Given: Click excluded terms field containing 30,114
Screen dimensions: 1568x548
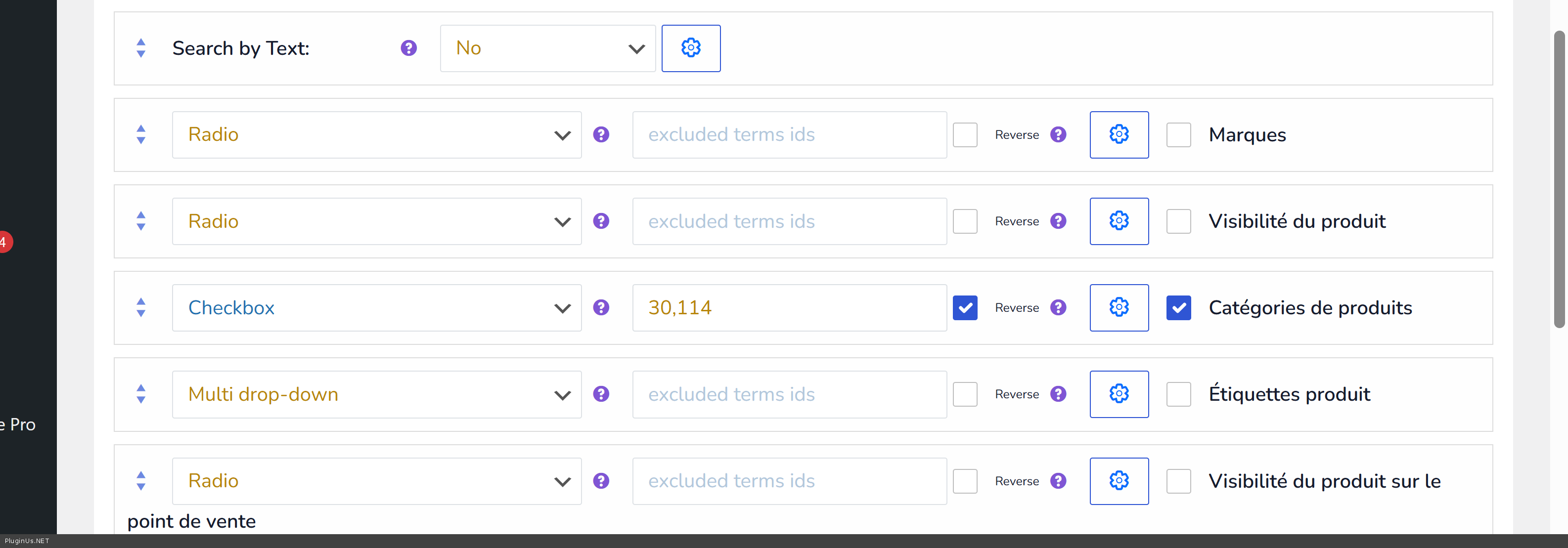Looking at the screenshot, I should pos(789,308).
